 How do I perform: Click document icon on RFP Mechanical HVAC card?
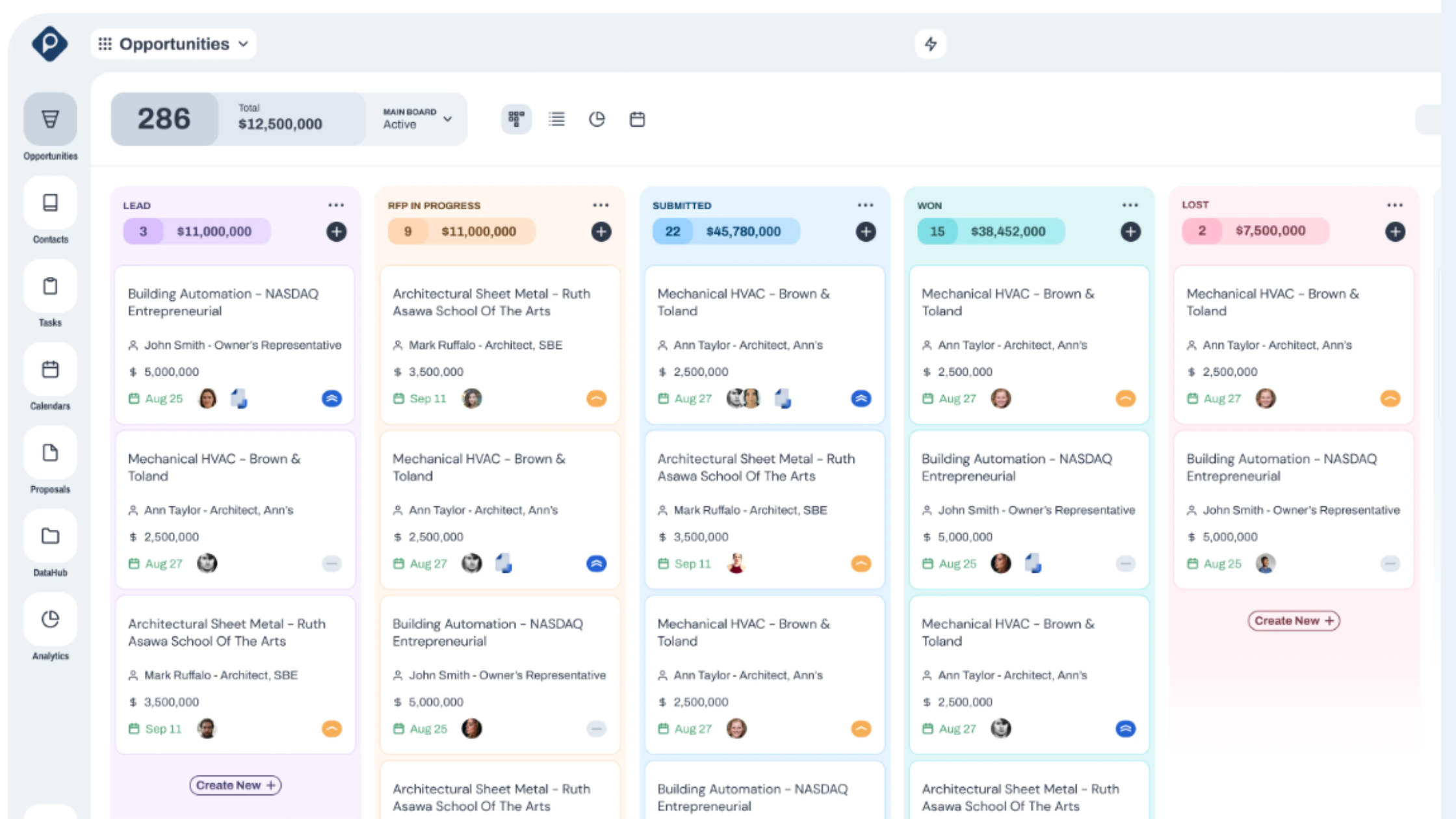point(504,564)
